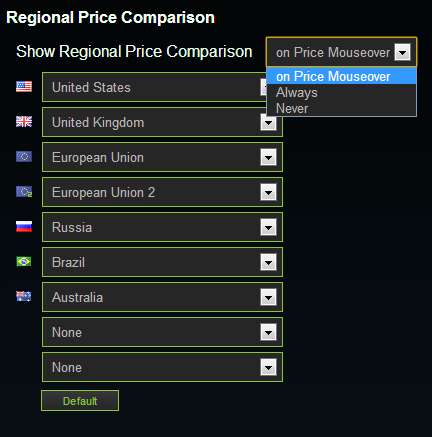Image resolution: width=432 pixels, height=437 pixels.
Task: Open the Russia region selector
Action: pyautogui.click(x=162, y=227)
